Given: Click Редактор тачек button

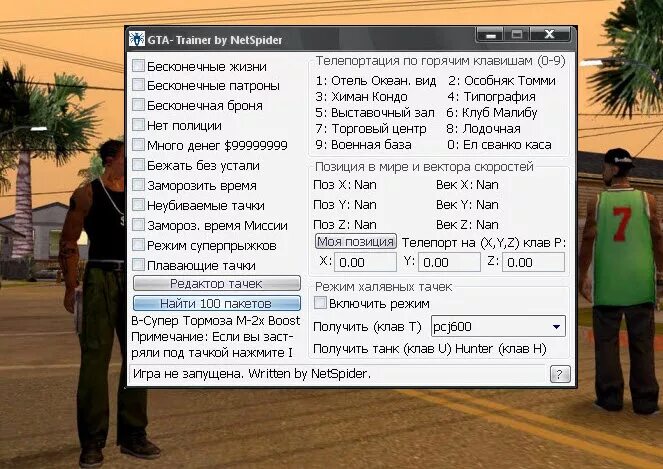Looking at the screenshot, I should point(216,283).
